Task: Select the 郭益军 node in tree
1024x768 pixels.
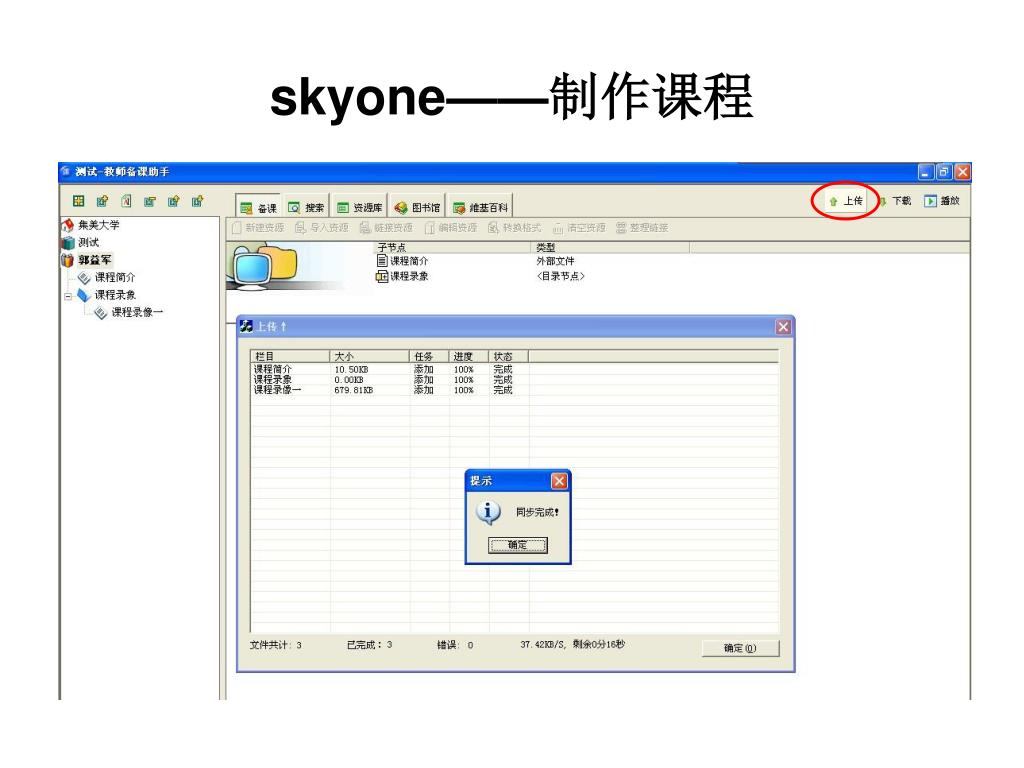Action: tap(95, 260)
